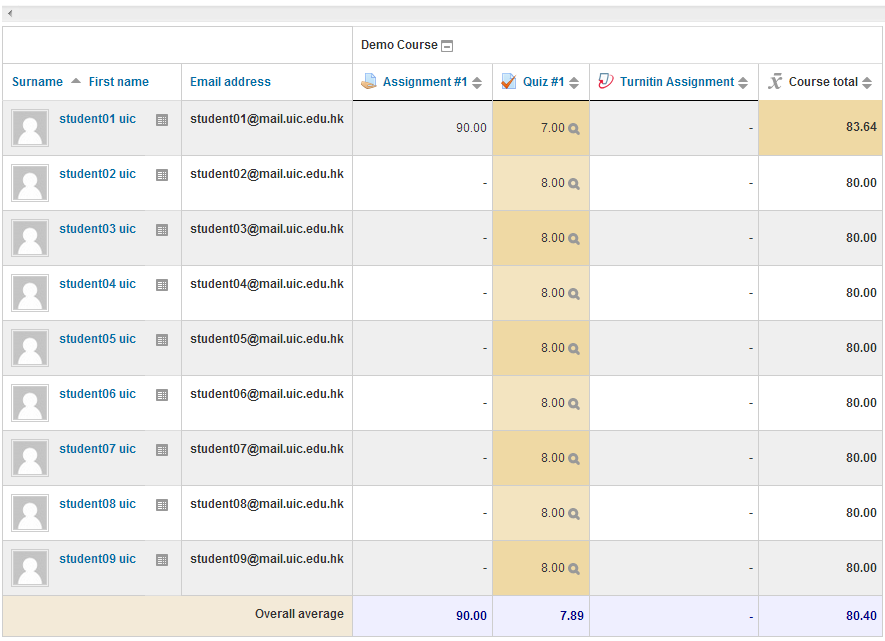Sort students by First name
Viewport: 885px width, 641px height.
[x=118, y=82]
